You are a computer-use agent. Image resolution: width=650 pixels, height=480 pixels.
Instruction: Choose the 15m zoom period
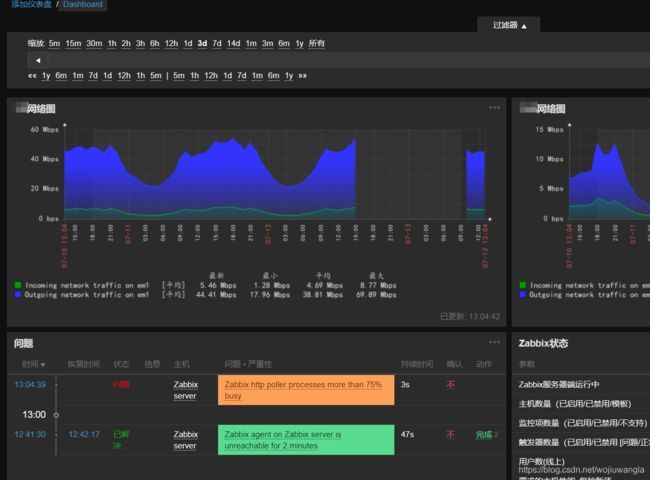[73, 44]
